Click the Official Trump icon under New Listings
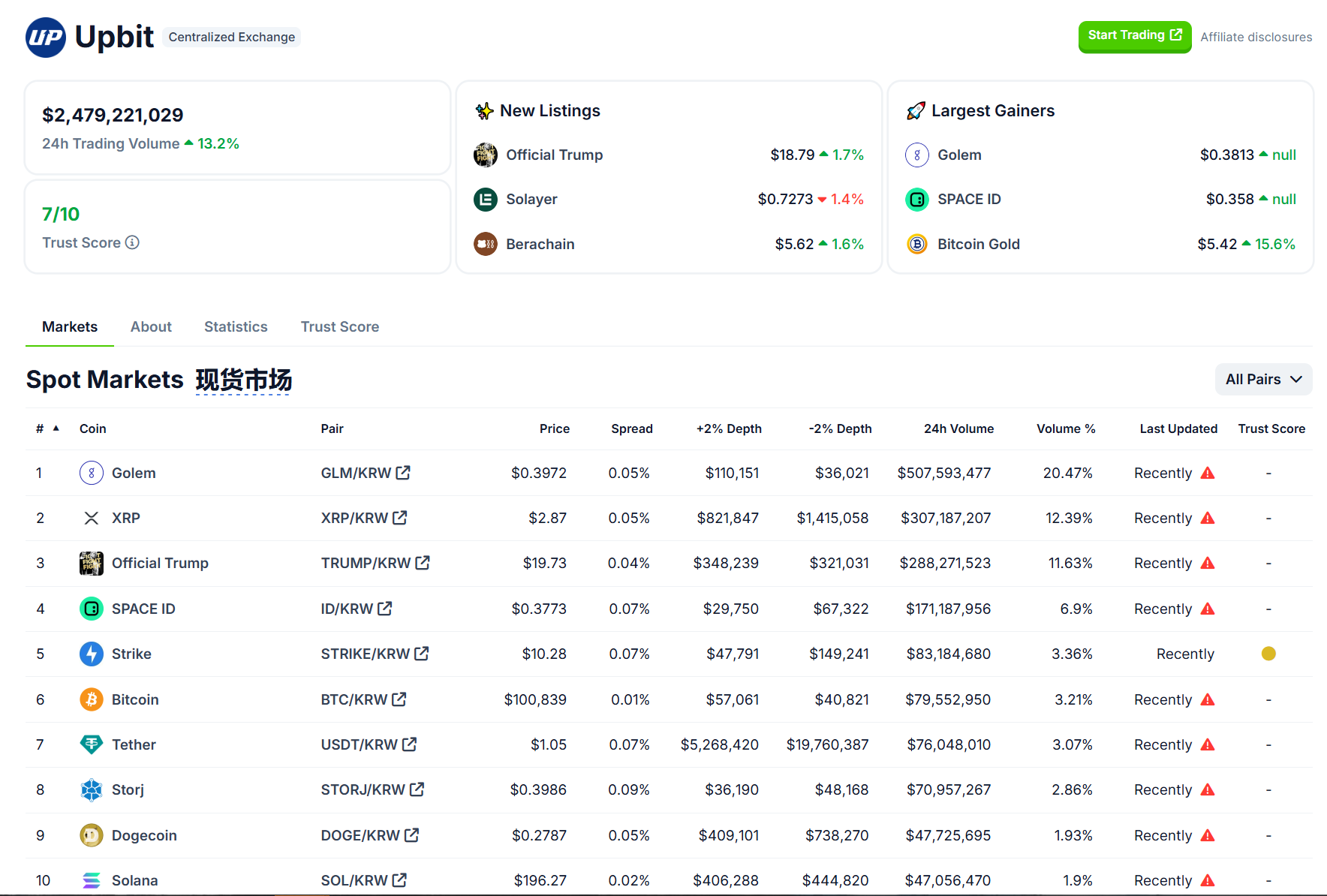1327x896 pixels. coord(486,155)
